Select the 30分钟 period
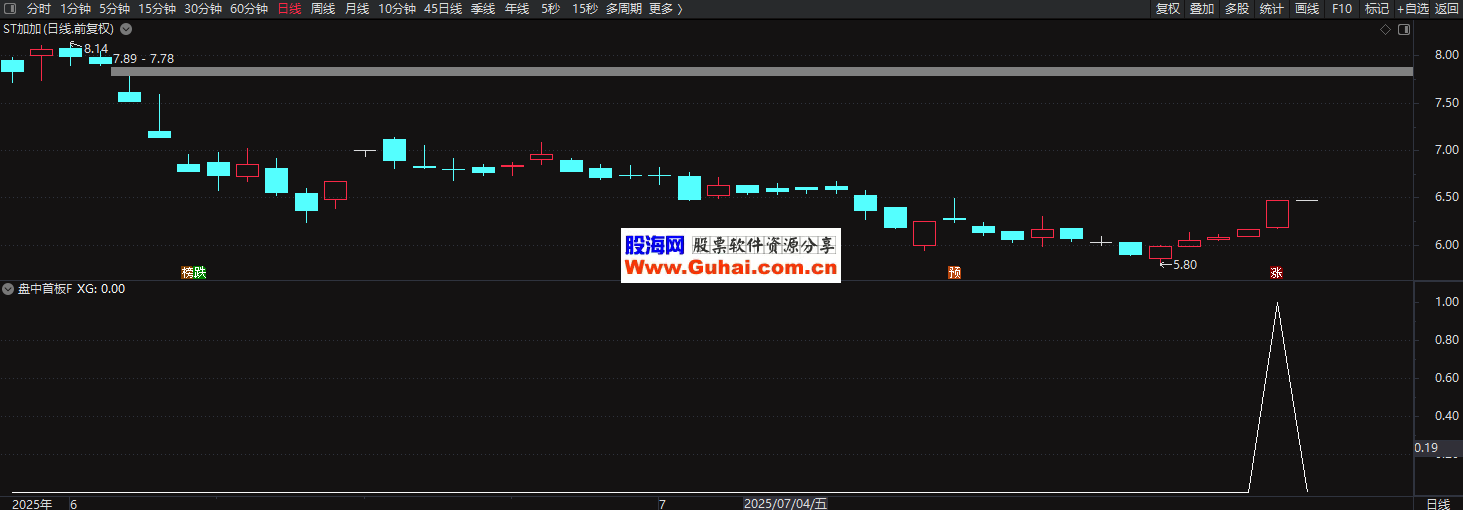 (203, 8)
